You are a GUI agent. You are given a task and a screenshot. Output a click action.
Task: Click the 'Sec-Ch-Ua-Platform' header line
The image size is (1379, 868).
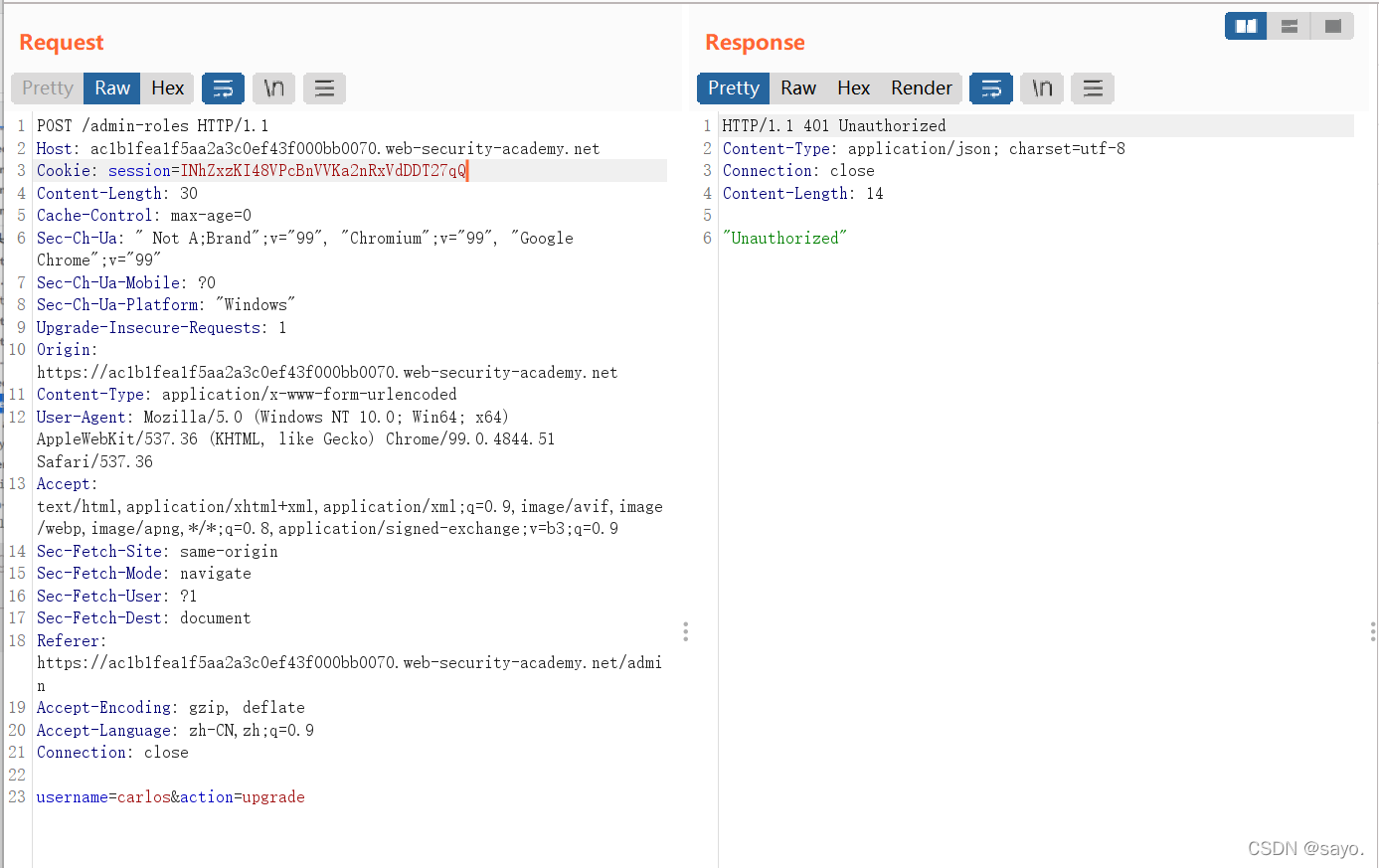tap(166, 305)
